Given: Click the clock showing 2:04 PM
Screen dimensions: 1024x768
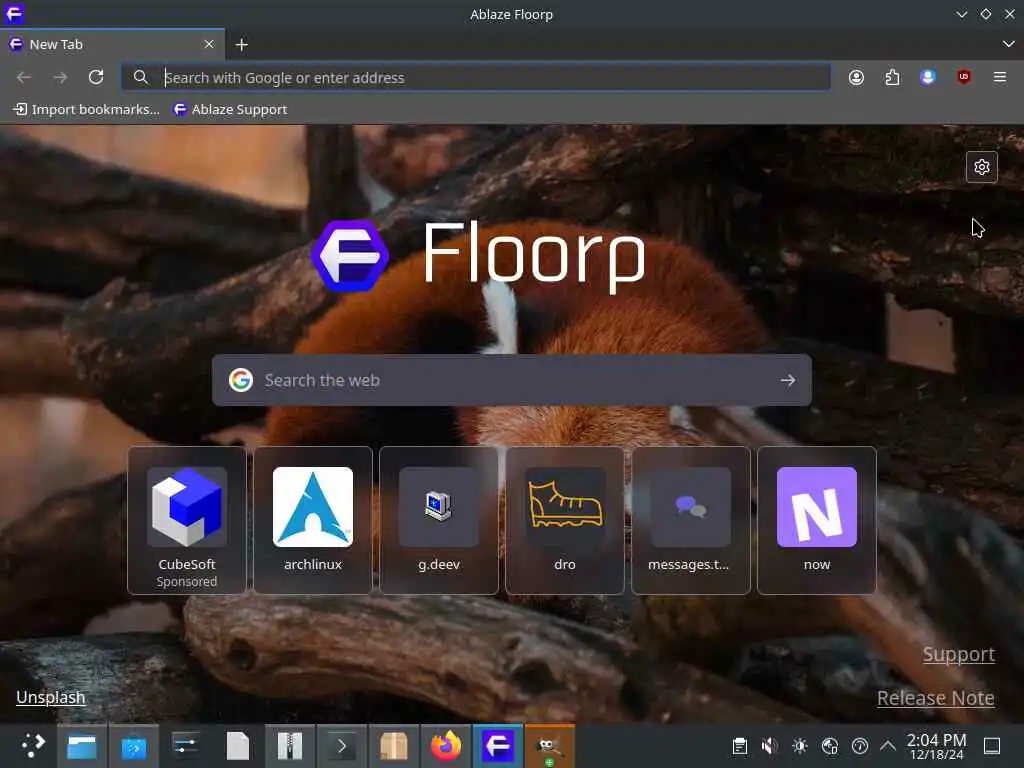Looking at the screenshot, I should (936, 746).
